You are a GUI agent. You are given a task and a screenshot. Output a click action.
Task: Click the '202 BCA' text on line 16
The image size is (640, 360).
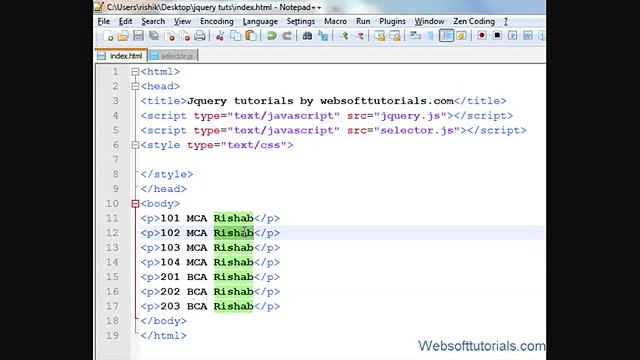pyautogui.click(x=184, y=292)
